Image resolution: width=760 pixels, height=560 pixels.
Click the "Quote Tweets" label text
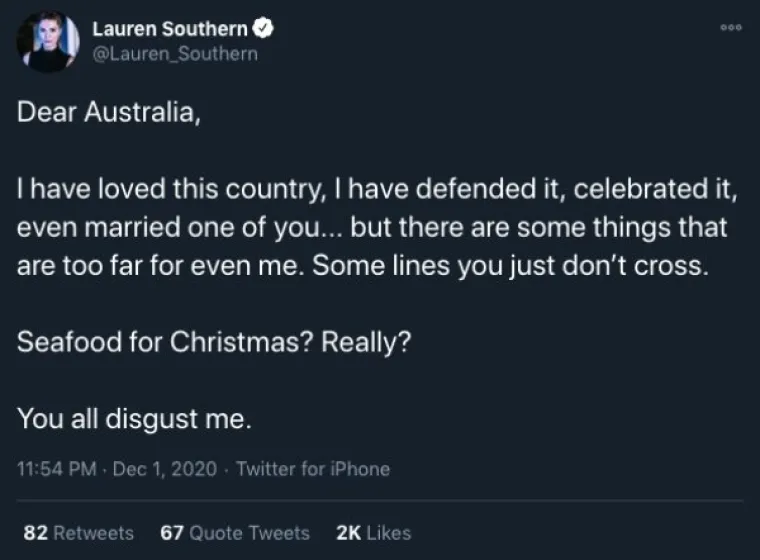[249, 533]
